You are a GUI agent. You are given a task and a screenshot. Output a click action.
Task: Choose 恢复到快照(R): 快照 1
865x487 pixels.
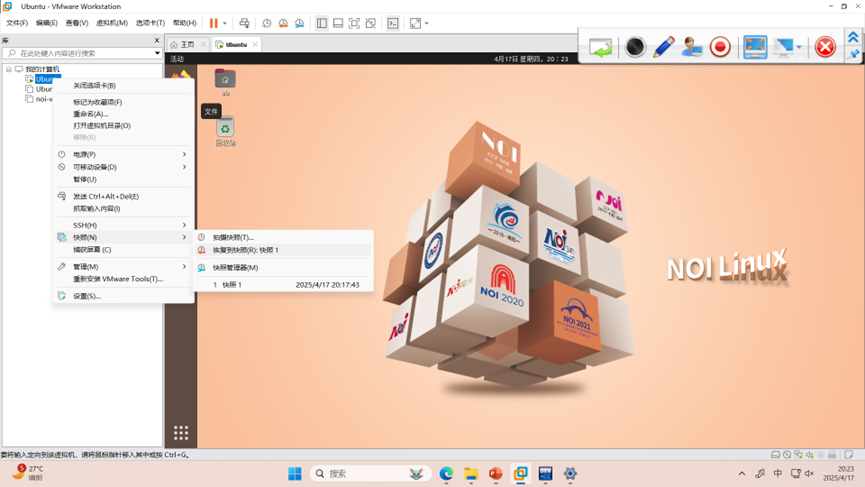(x=284, y=250)
